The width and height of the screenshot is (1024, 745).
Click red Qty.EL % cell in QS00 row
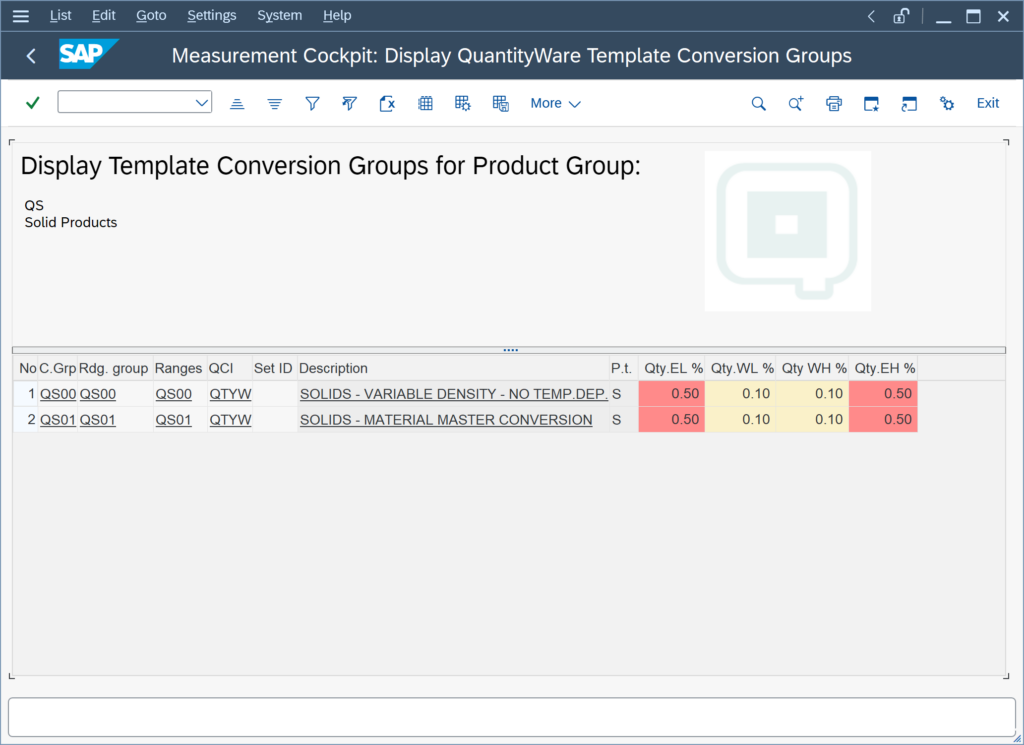click(671, 394)
